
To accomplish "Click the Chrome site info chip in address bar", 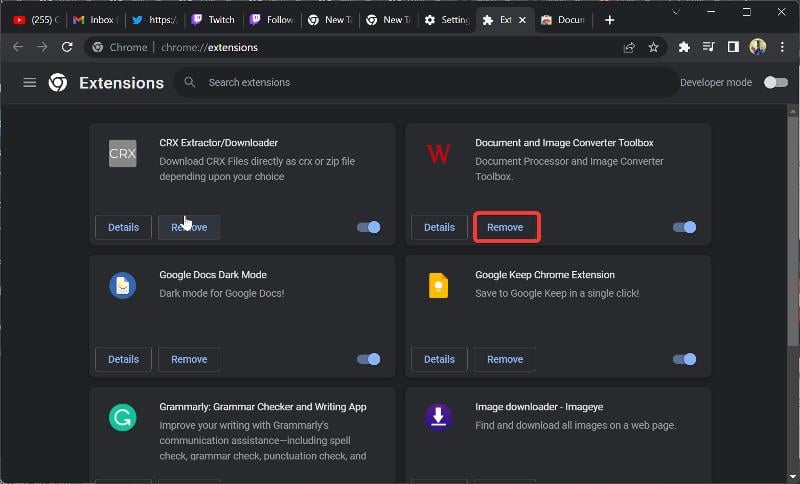I will pos(120,47).
